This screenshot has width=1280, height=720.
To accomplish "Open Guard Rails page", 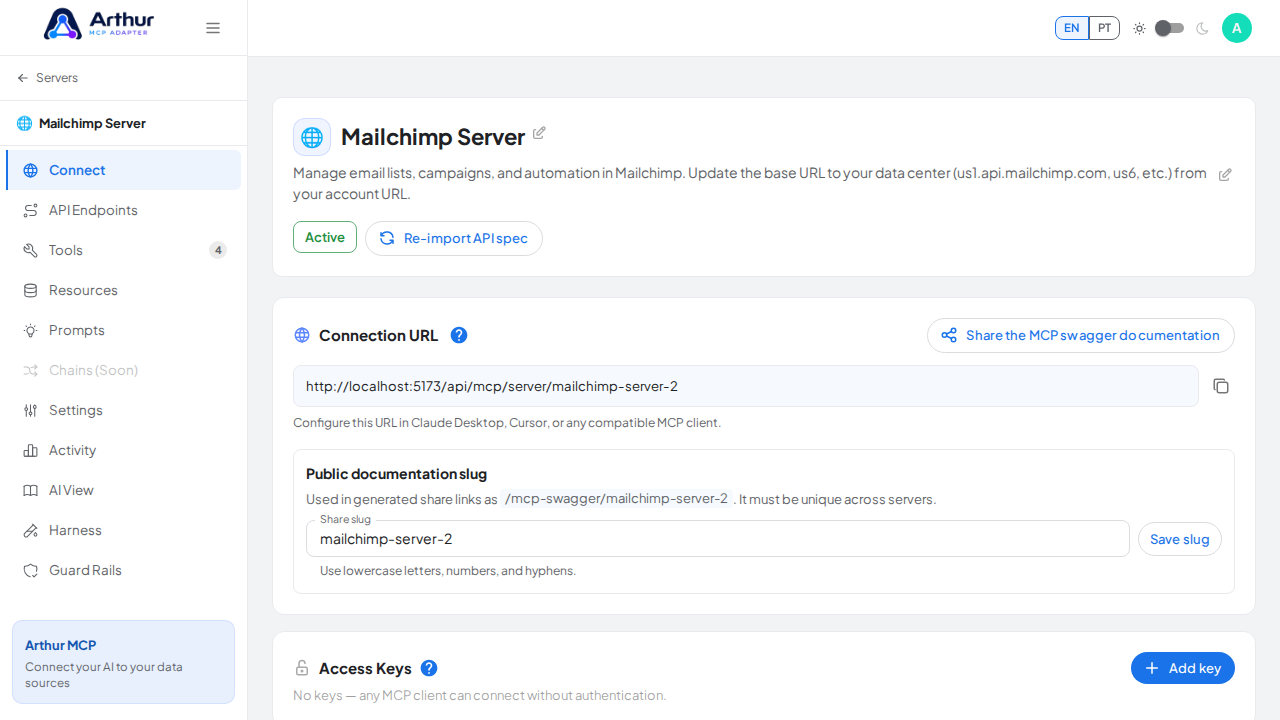I will tap(124, 570).
